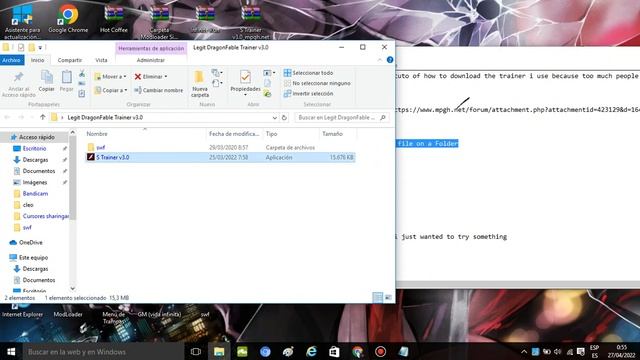Screen dimensions: 640x360
Task: Switch to the Compartir ribbon tab
Action: pyautogui.click(x=70, y=60)
